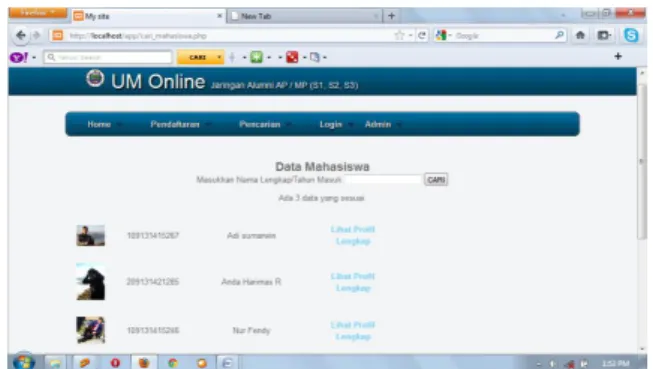Screen dimensions: 653x369
Task: Click the Skype icon in toolbar
Action: click(x=631, y=35)
